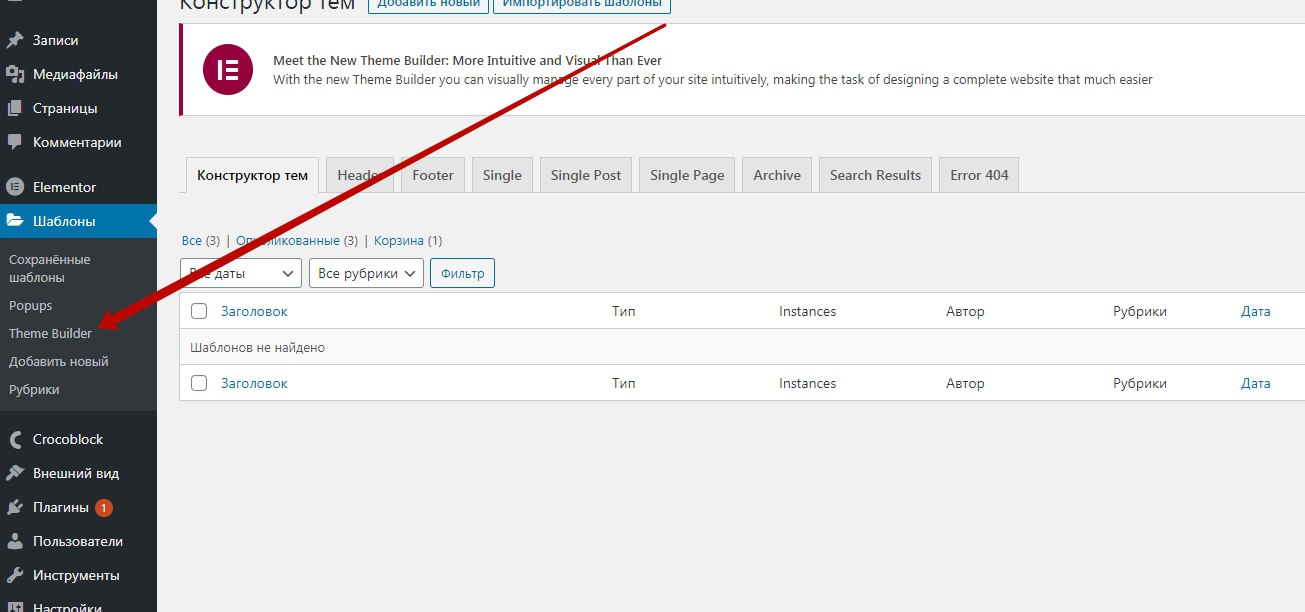Image resolution: width=1305 pixels, height=612 pixels.
Task: Click the Шаблонов не найдено message row
Action: [x=742, y=347]
